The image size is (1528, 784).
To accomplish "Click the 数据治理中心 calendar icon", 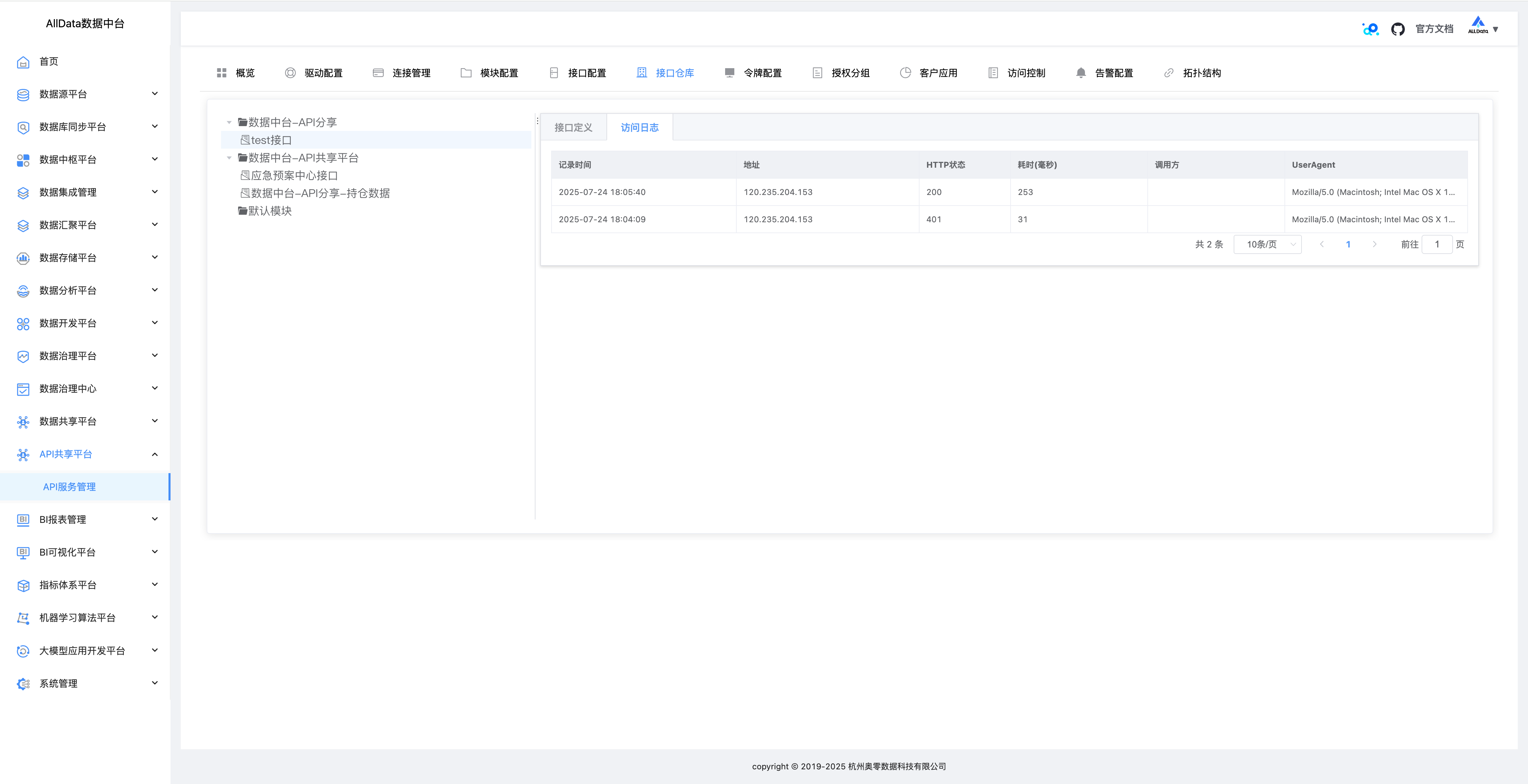I will [x=23, y=389].
